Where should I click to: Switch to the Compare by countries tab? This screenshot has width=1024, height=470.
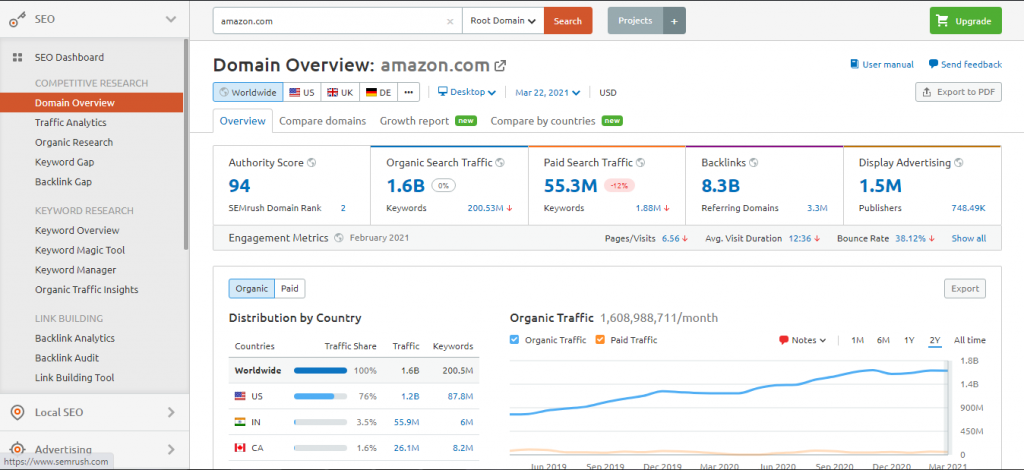click(556, 121)
